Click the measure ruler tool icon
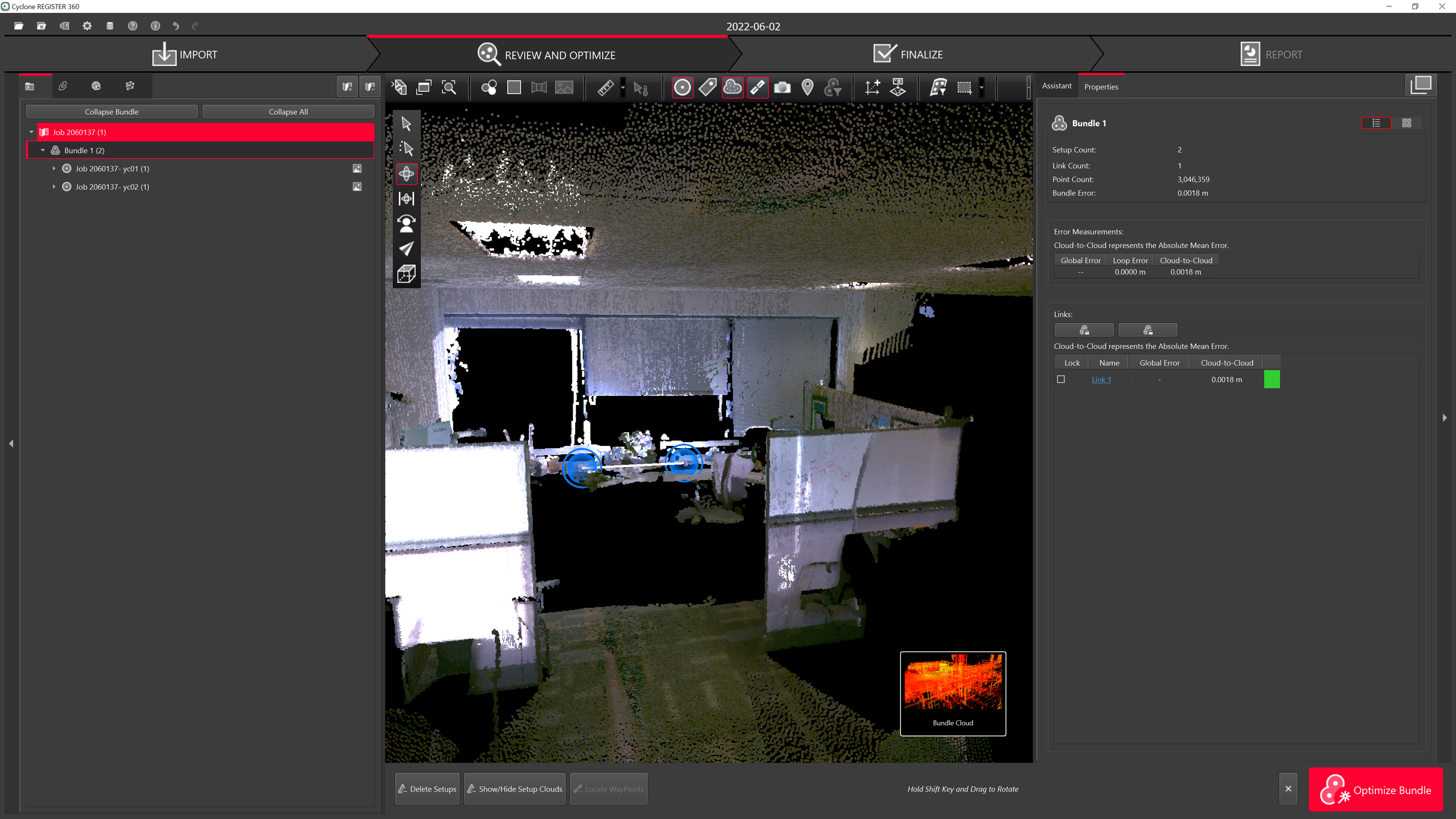This screenshot has height=819, width=1456. [605, 87]
